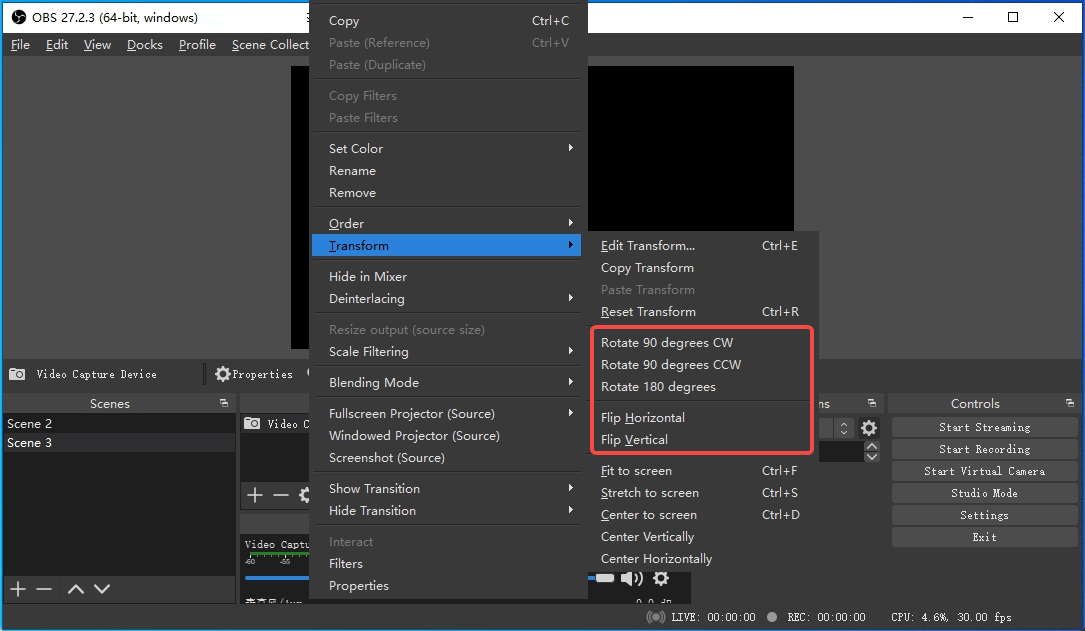Viewport: 1085px width, 631px height.
Task: Enable Studio Mode
Action: click(x=983, y=493)
